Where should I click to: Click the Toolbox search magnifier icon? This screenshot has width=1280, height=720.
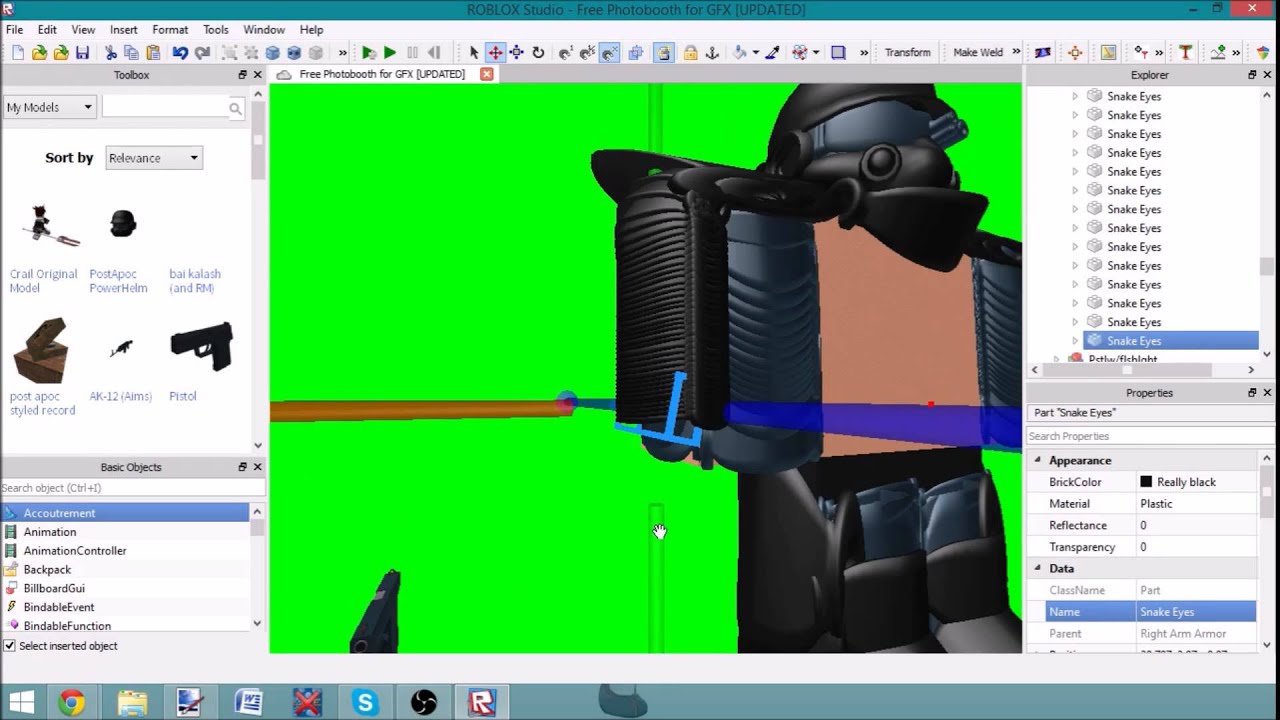[x=235, y=108]
